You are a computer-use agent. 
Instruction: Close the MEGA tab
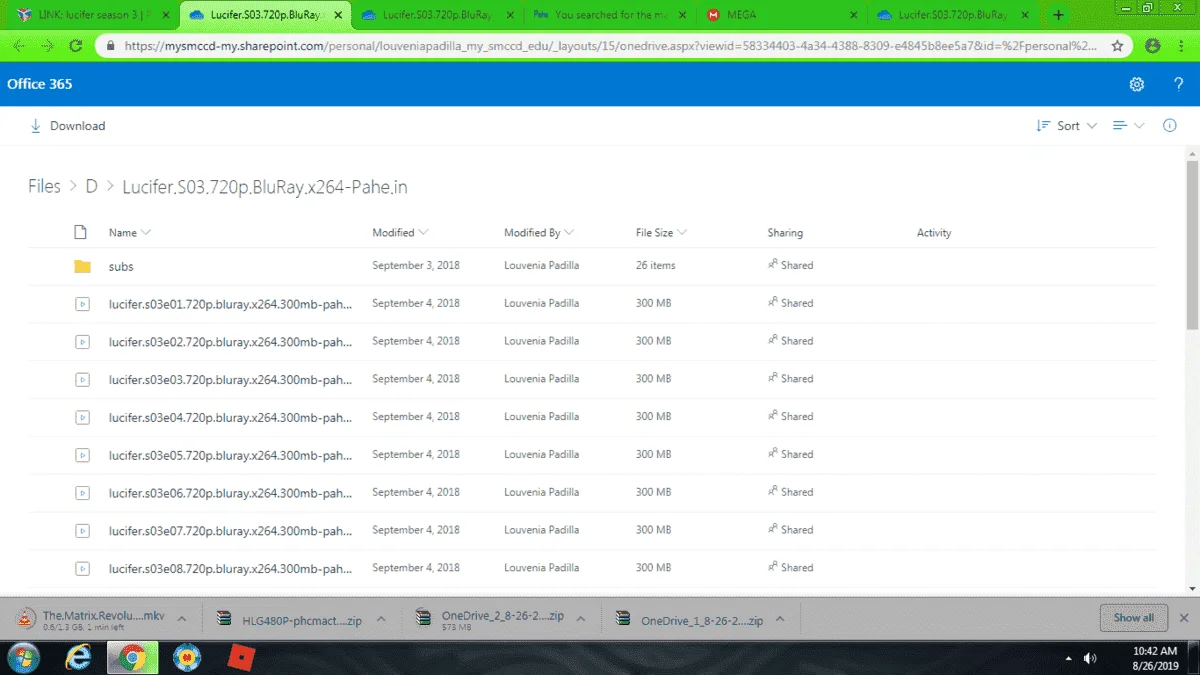tap(853, 15)
